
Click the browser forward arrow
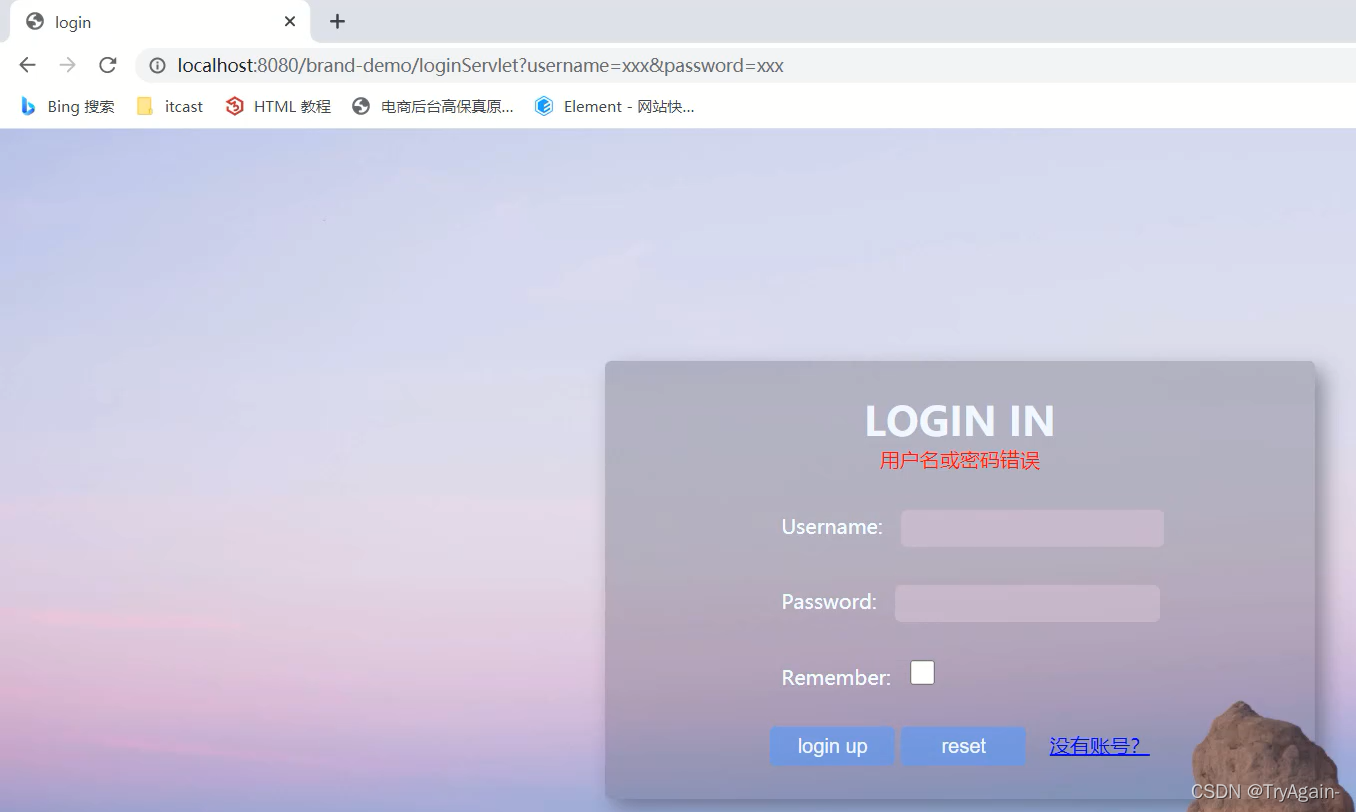(x=67, y=65)
